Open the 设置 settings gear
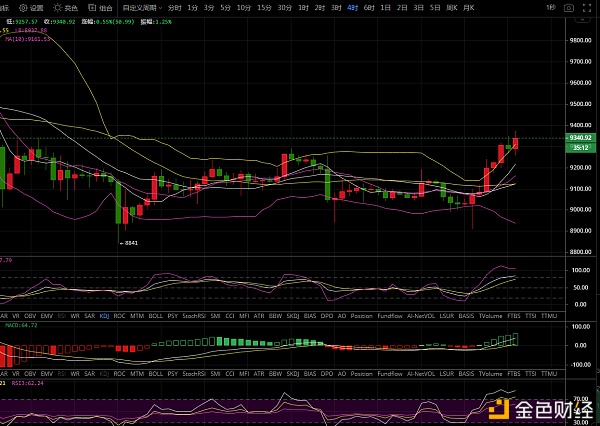The height and width of the screenshot is (426, 600). [x=31, y=8]
